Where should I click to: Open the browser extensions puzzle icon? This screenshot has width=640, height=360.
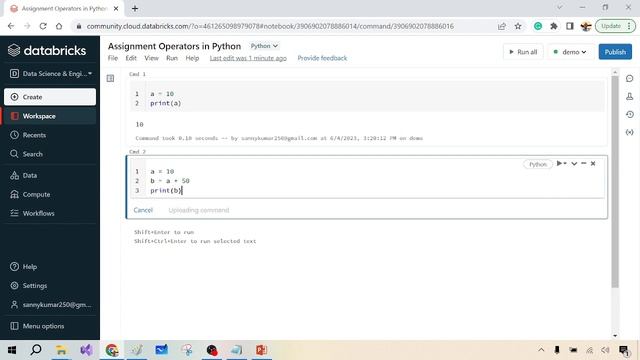(x=554, y=26)
